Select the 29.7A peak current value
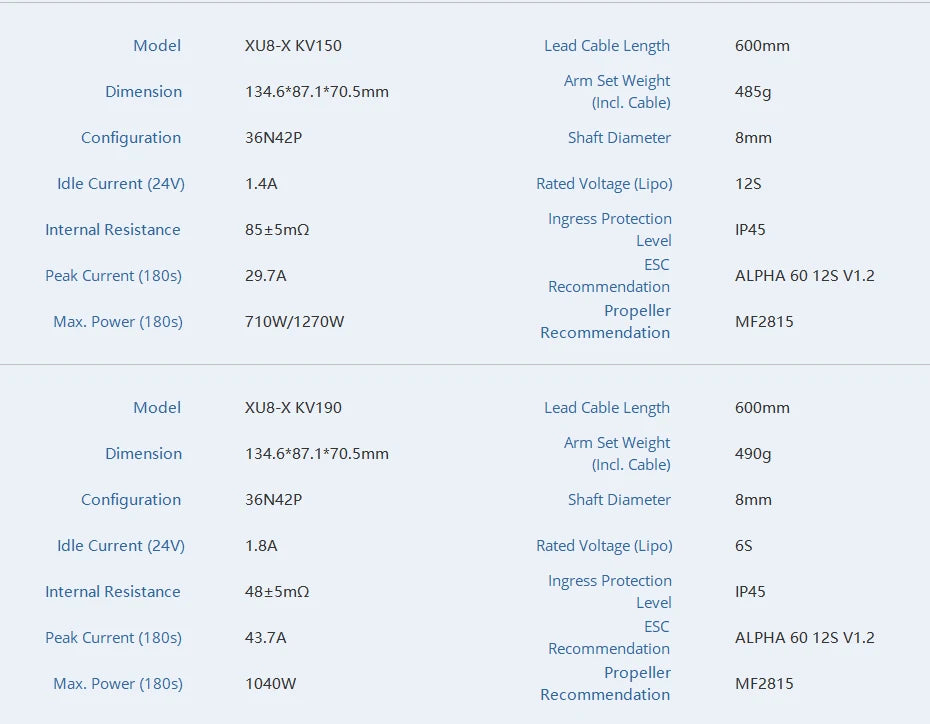930x724 pixels. tap(265, 276)
